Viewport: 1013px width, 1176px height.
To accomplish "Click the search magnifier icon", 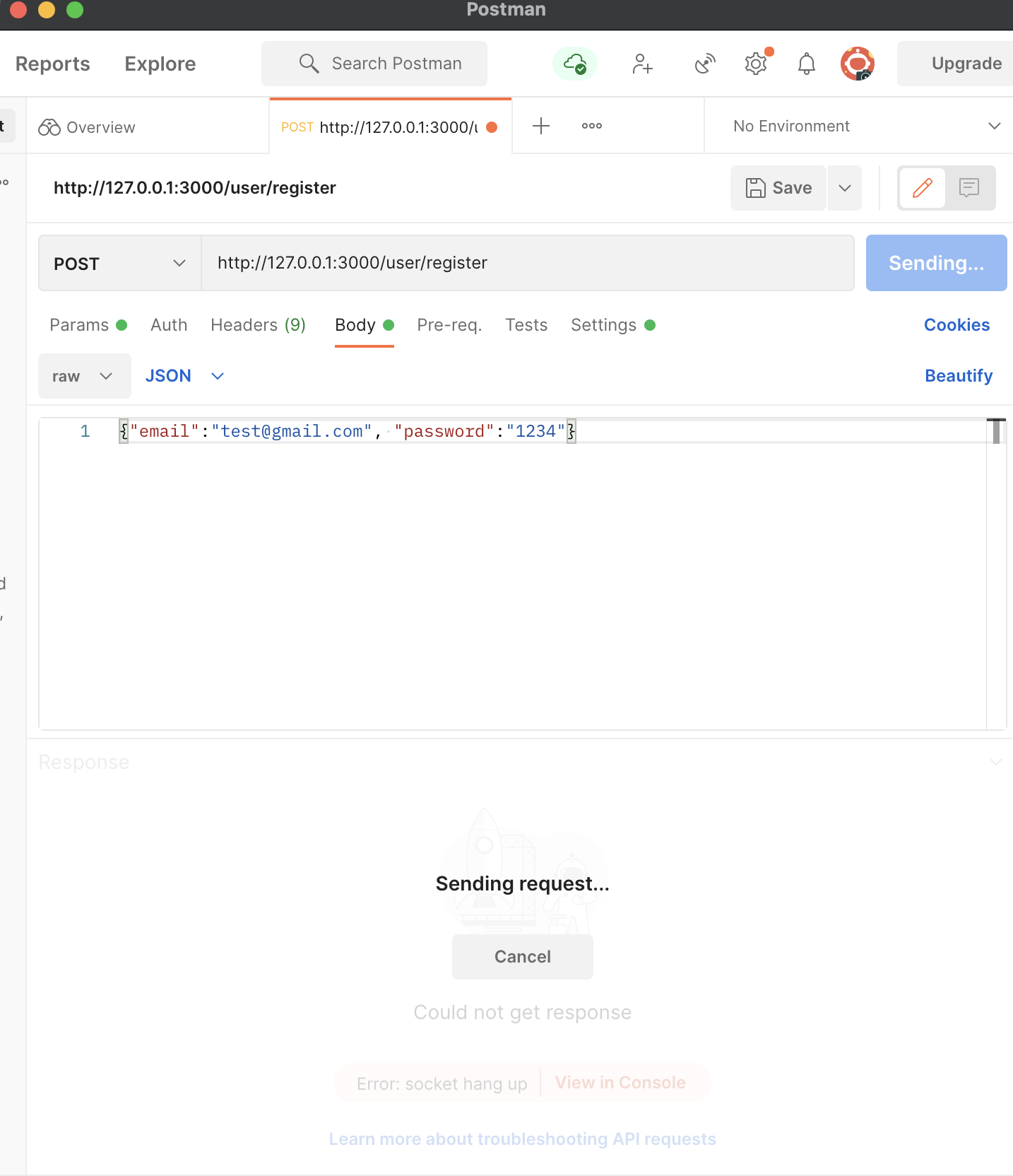I will coord(309,64).
